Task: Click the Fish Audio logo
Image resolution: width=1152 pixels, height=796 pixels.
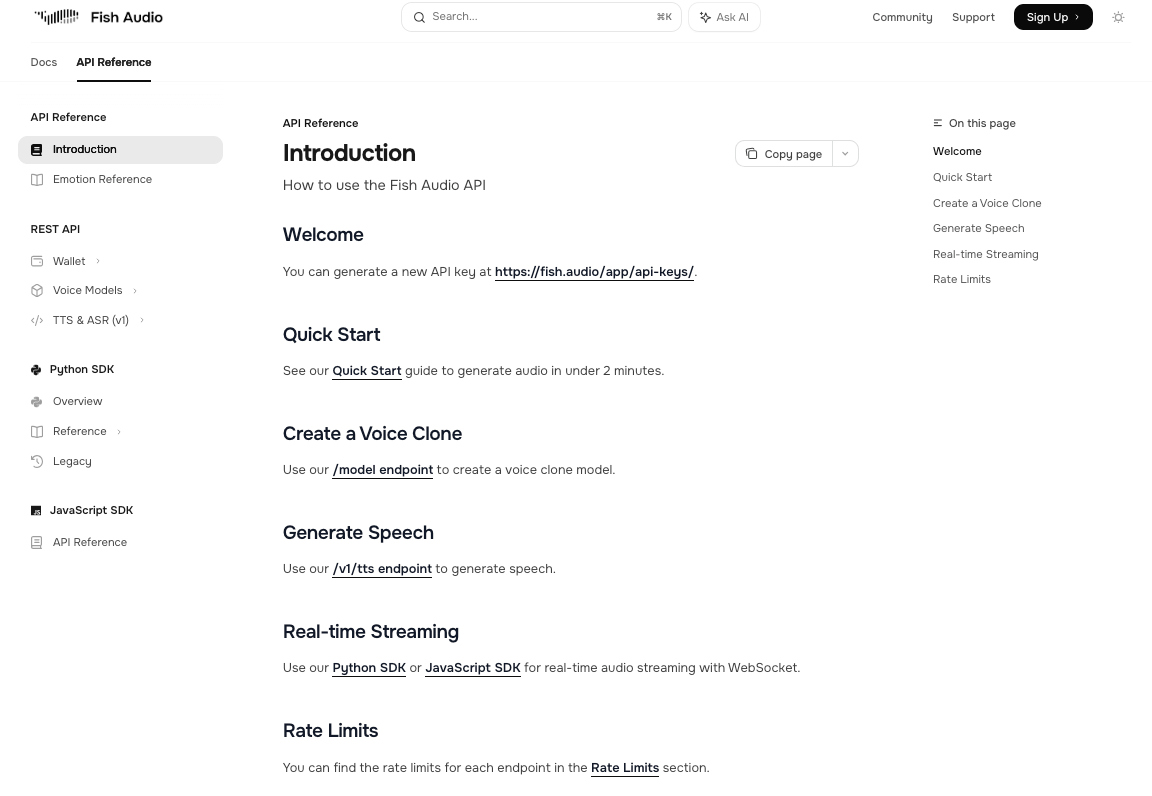Action: 98,17
